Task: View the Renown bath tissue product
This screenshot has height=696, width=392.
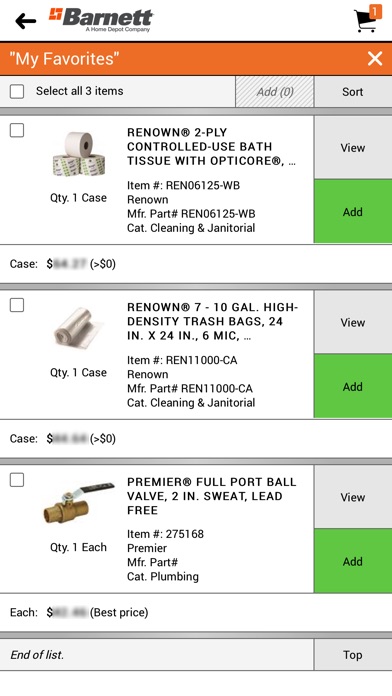Action: click(353, 148)
